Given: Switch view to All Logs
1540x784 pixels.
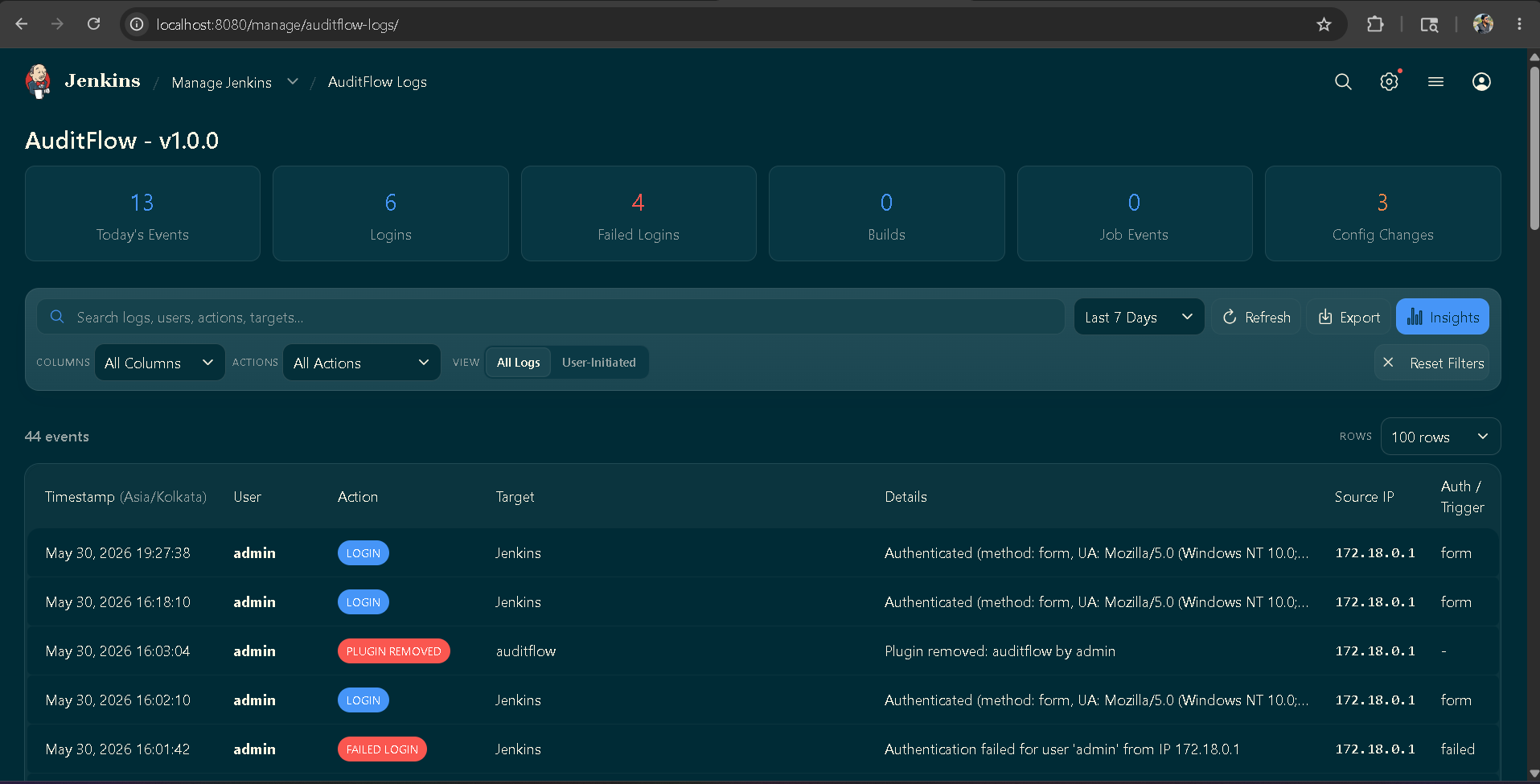Looking at the screenshot, I should [x=518, y=363].
